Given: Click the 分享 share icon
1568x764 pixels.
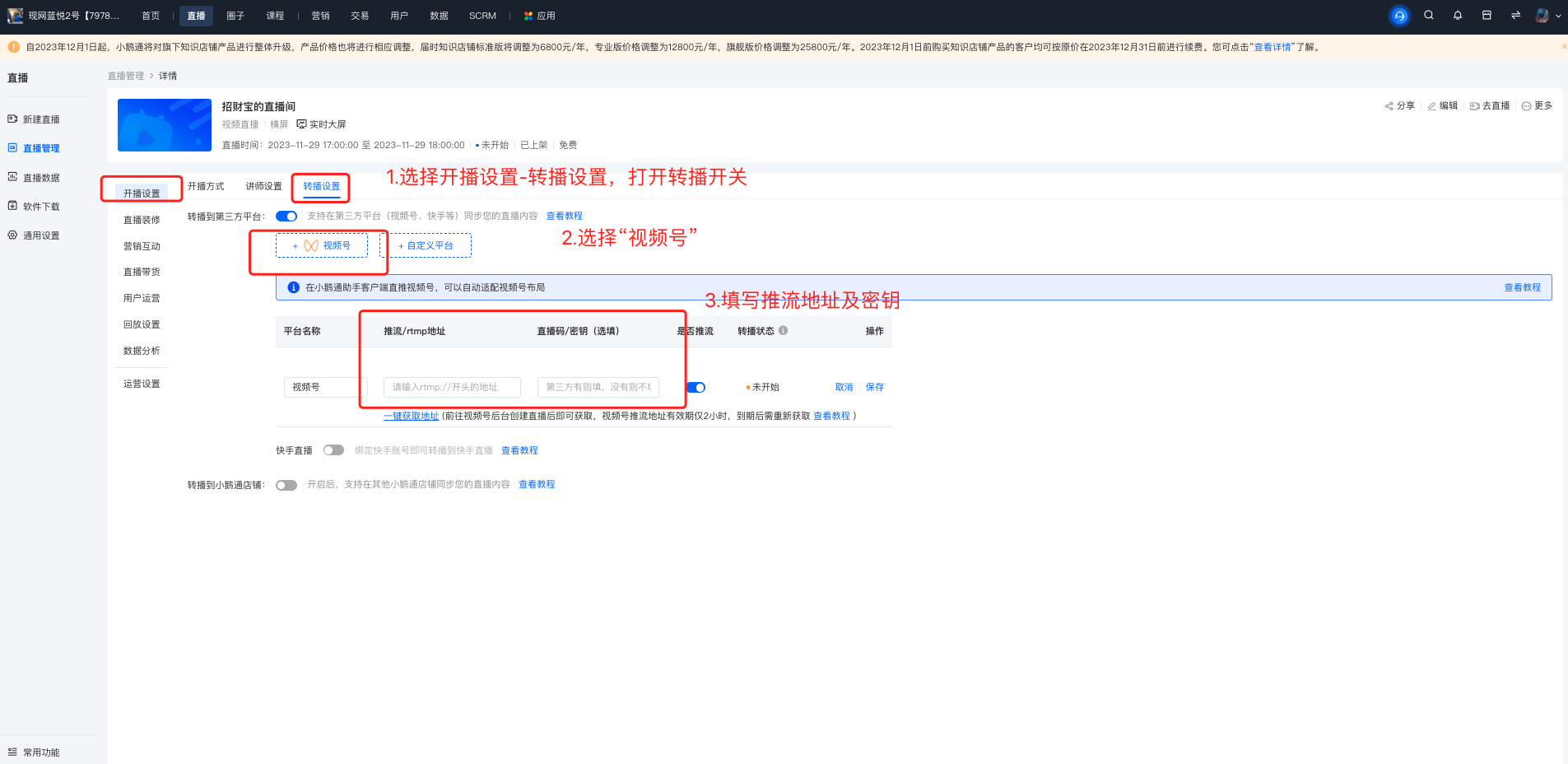Looking at the screenshot, I should pyautogui.click(x=1389, y=106).
